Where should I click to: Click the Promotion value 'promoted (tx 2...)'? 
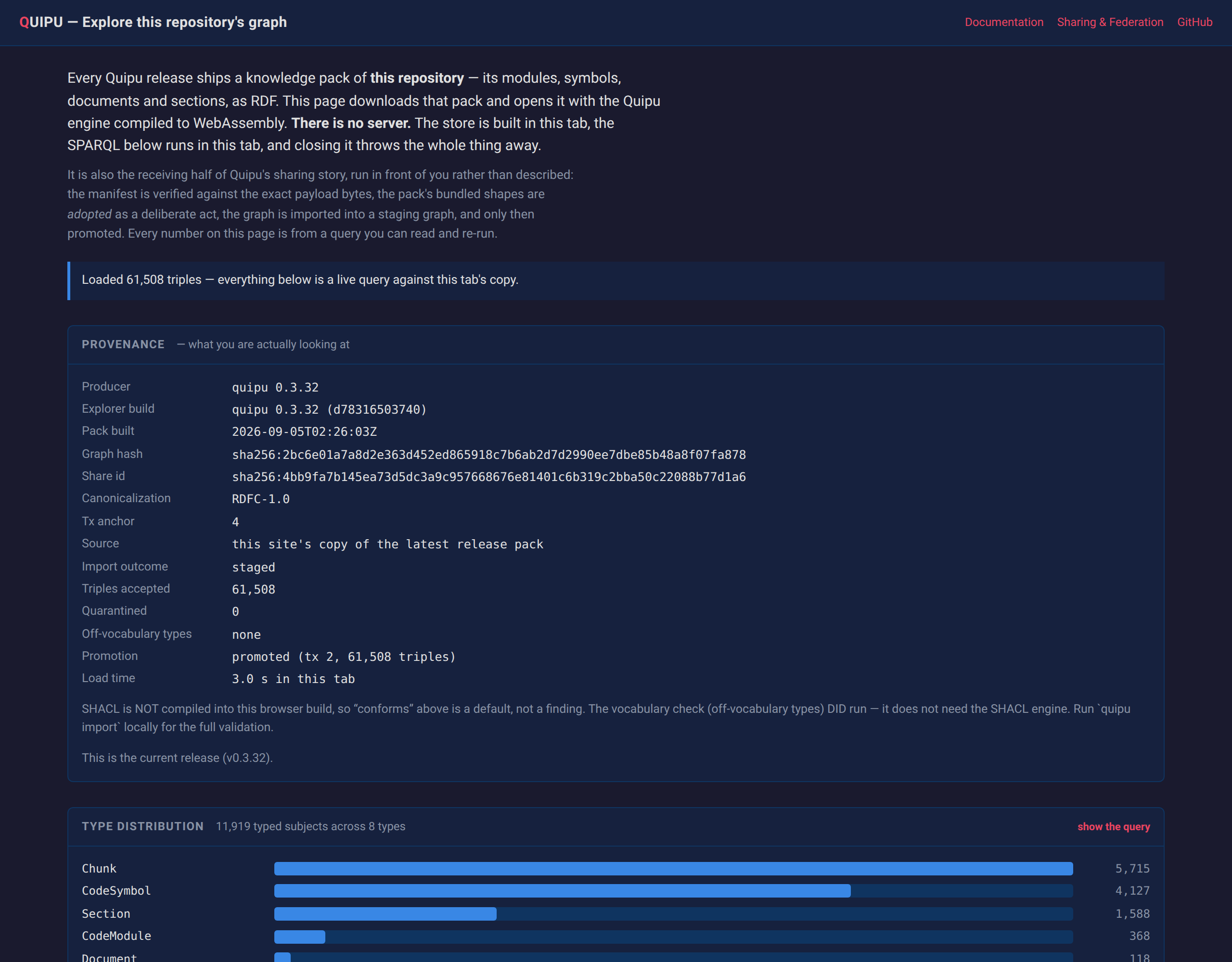coord(344,657)
